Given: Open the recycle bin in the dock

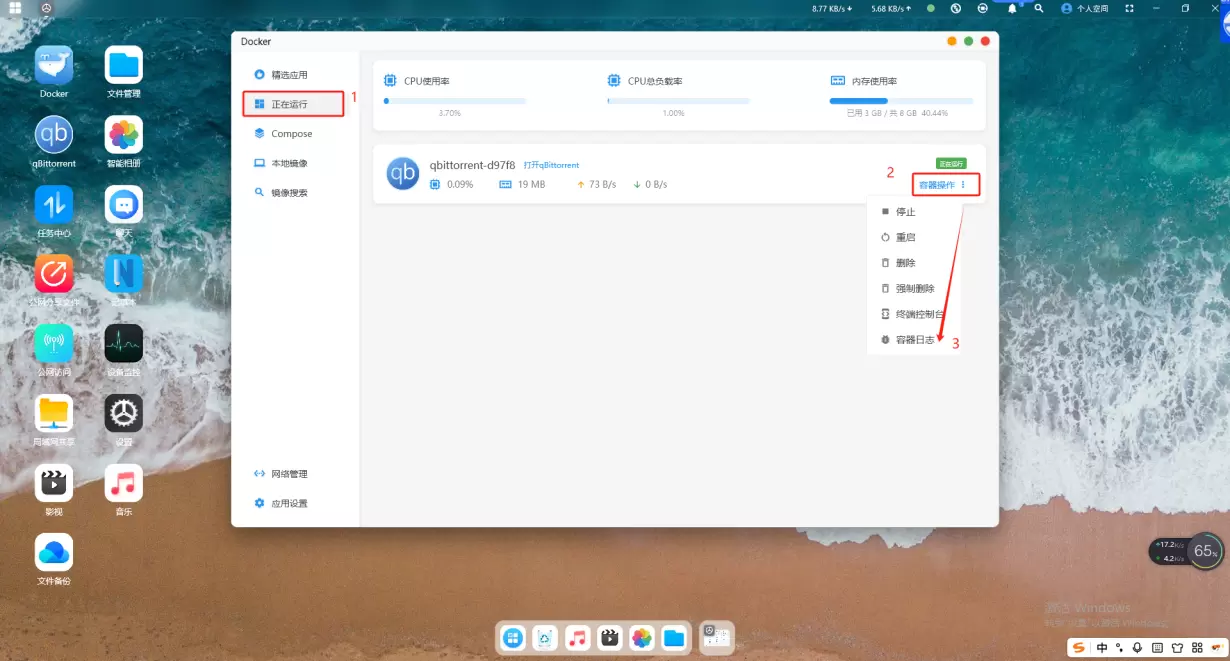Looking at the screenshot, I should tap(545, 638).
